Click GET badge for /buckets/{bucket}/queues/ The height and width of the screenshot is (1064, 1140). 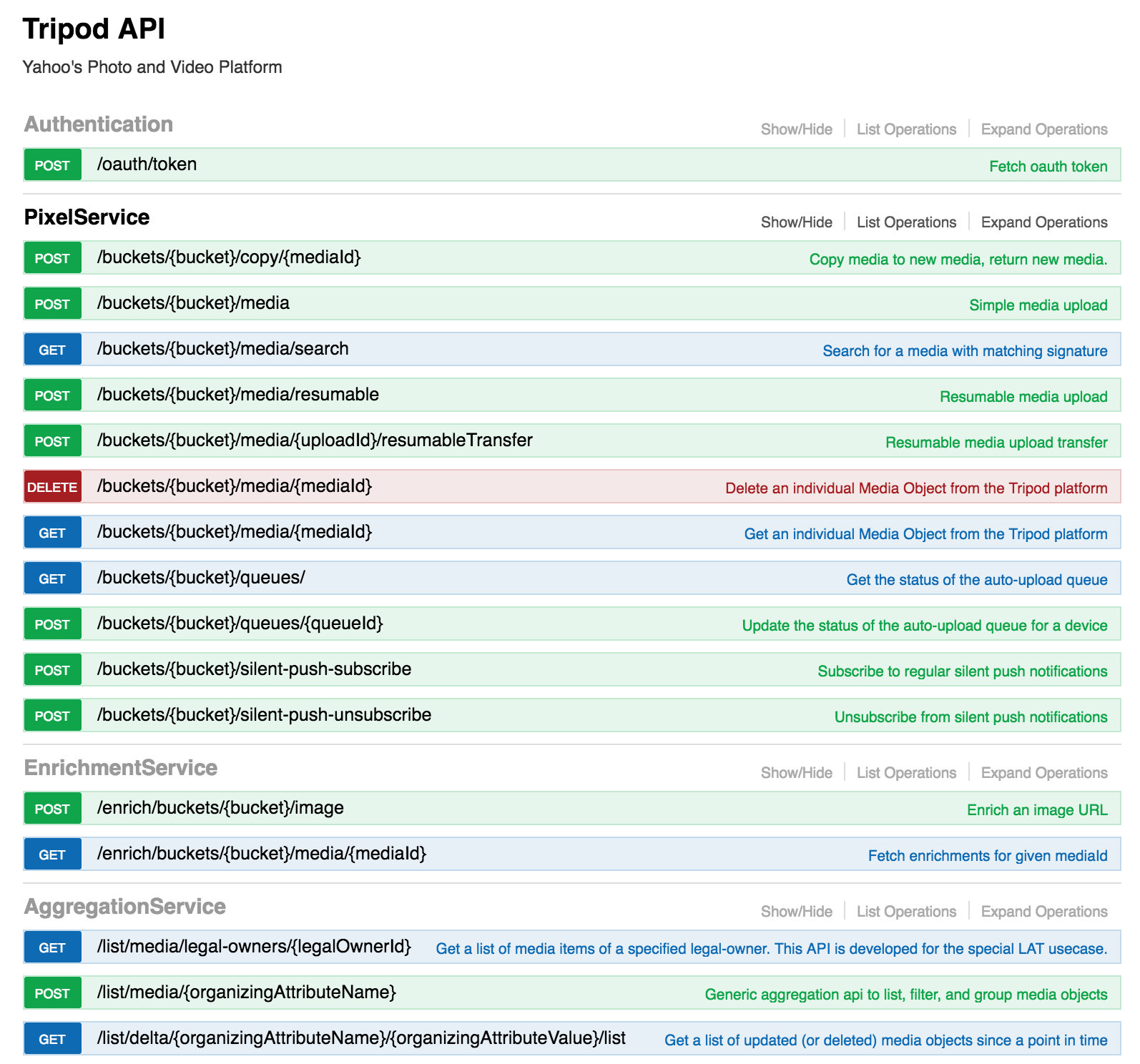click(52, 578)
